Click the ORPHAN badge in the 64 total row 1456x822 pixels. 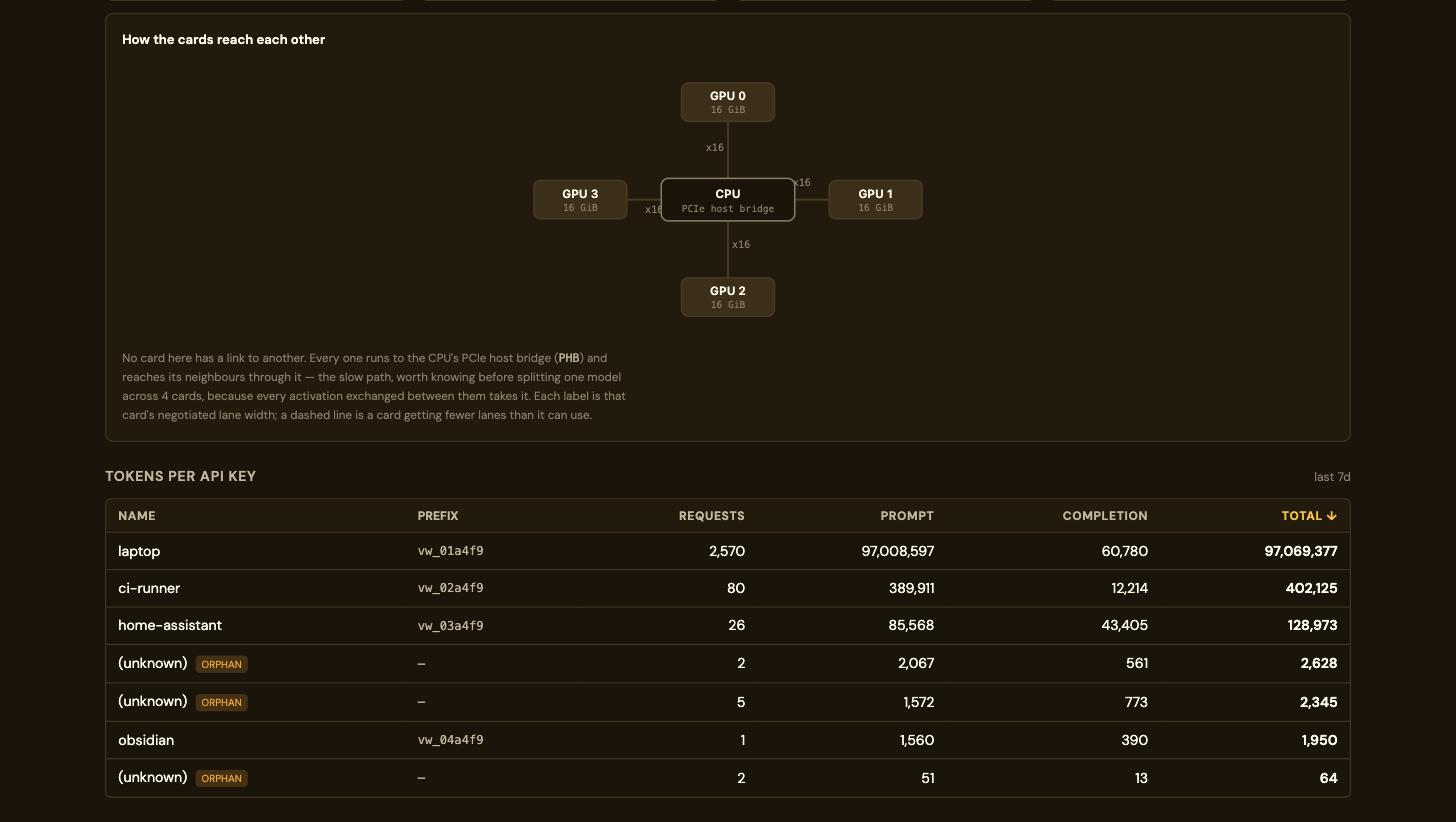click(x=221, y=778)
